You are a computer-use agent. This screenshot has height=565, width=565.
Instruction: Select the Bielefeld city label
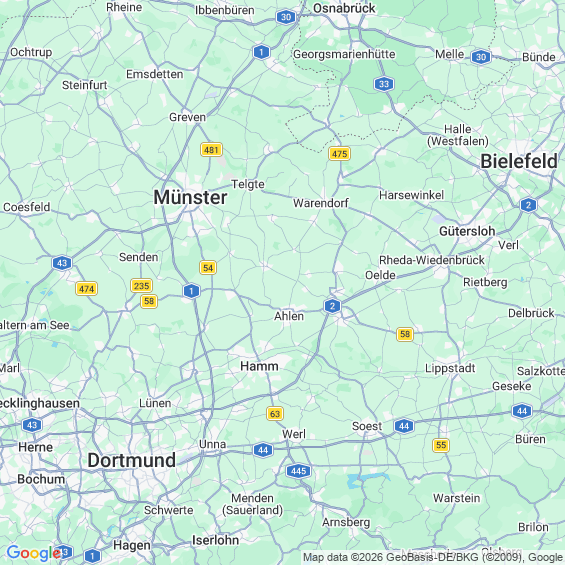(519, 161)
